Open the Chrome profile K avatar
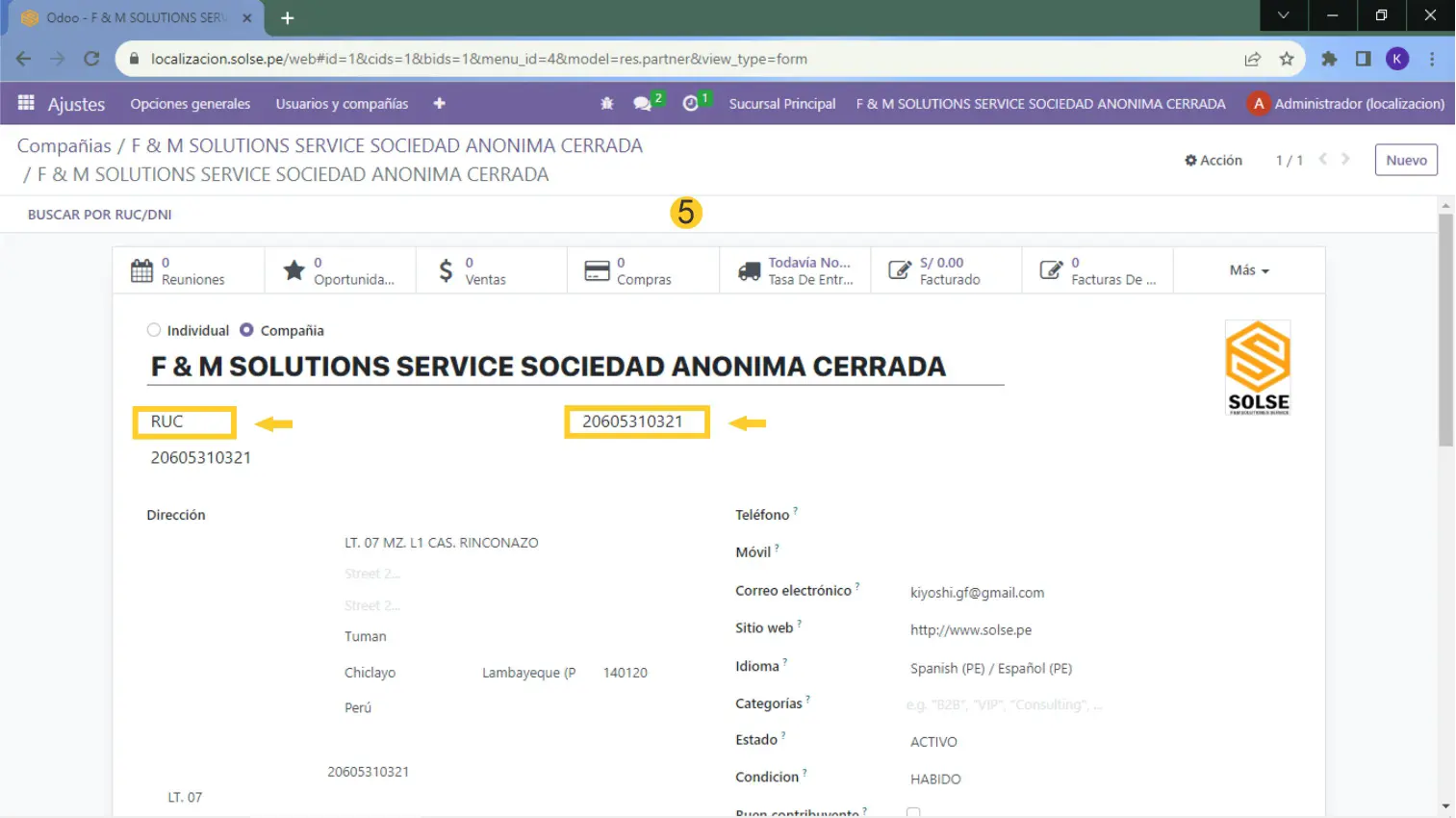 pos(1397,59)
